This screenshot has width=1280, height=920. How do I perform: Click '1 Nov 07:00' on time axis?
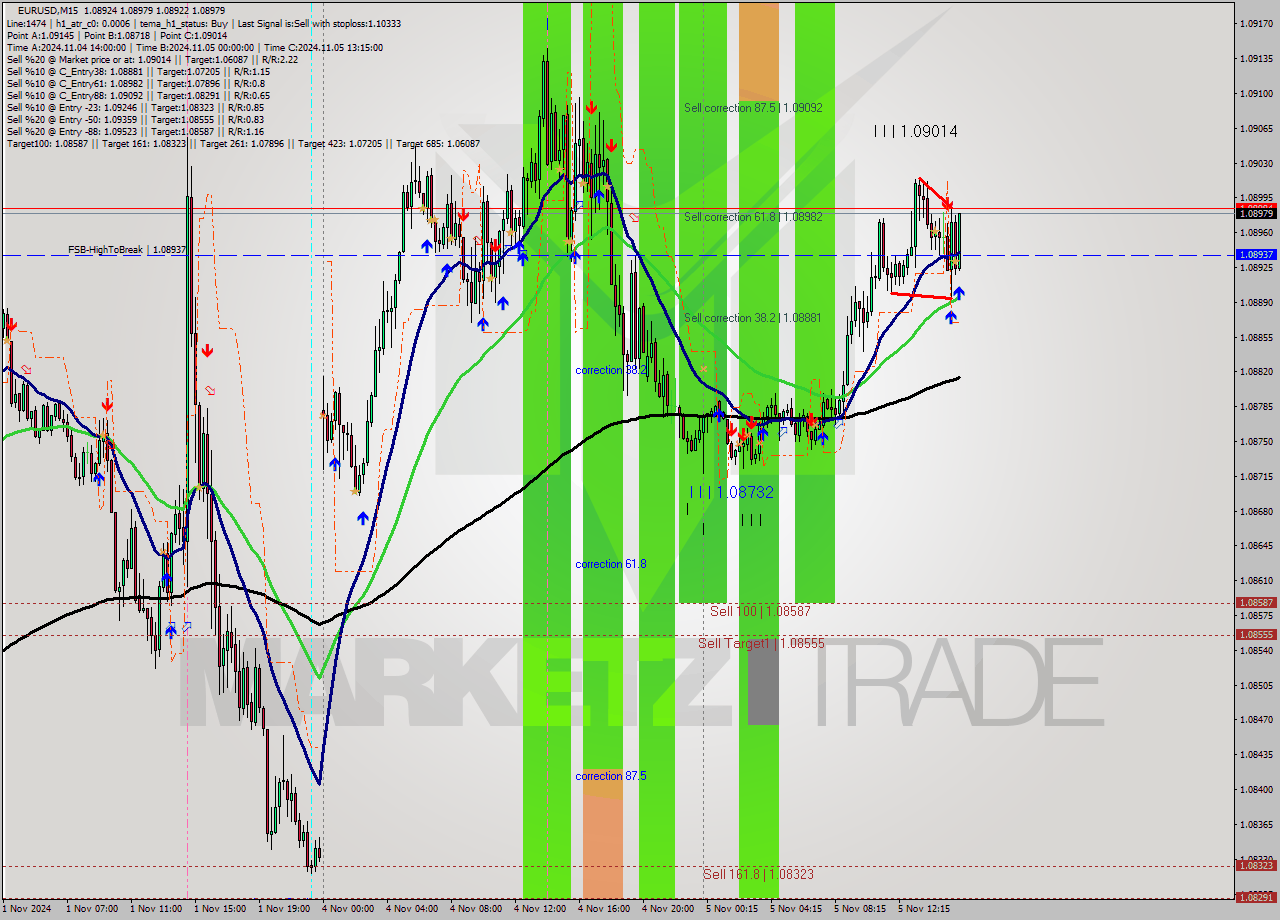[x=92, y=909]
